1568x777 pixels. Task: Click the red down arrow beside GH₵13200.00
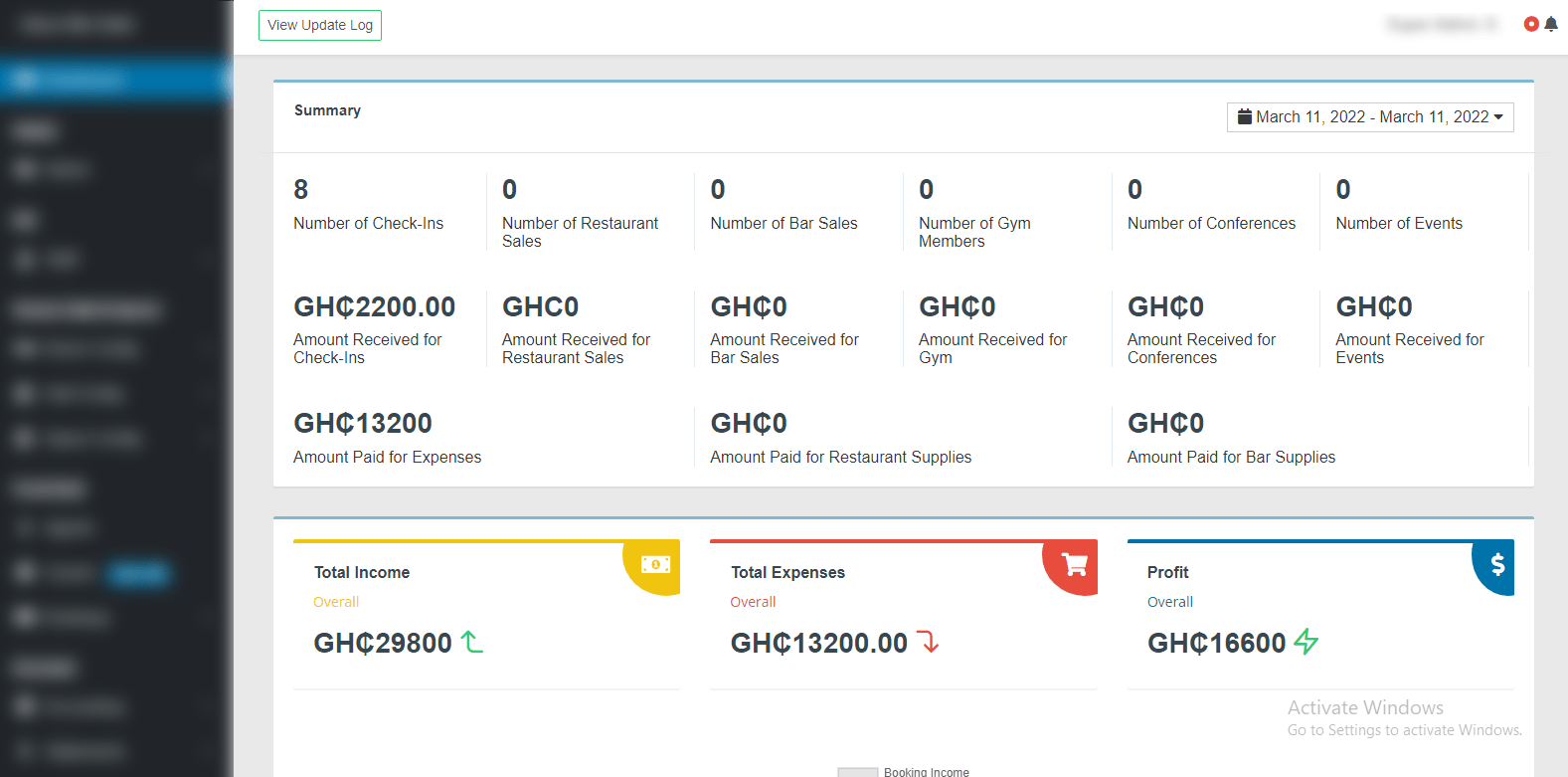tap(929, 643)
